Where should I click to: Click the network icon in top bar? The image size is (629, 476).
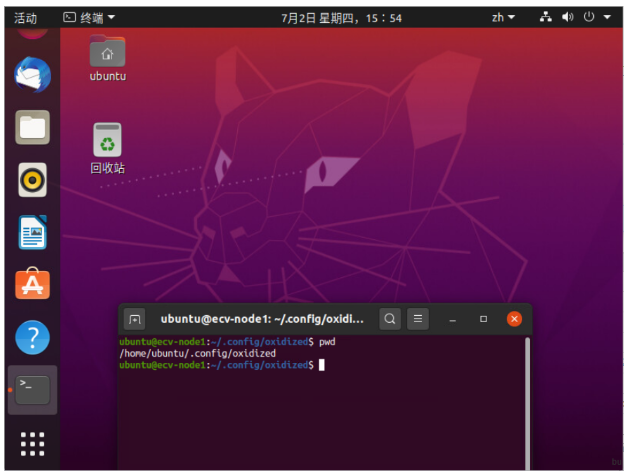point(546,17)
